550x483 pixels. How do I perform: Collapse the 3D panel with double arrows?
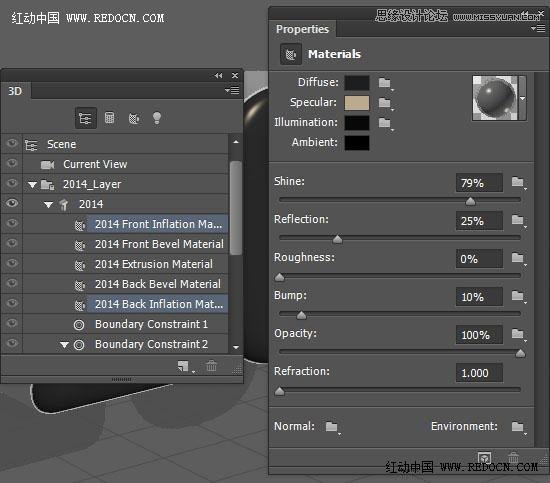pyautogui.click(x=218, y=75)
